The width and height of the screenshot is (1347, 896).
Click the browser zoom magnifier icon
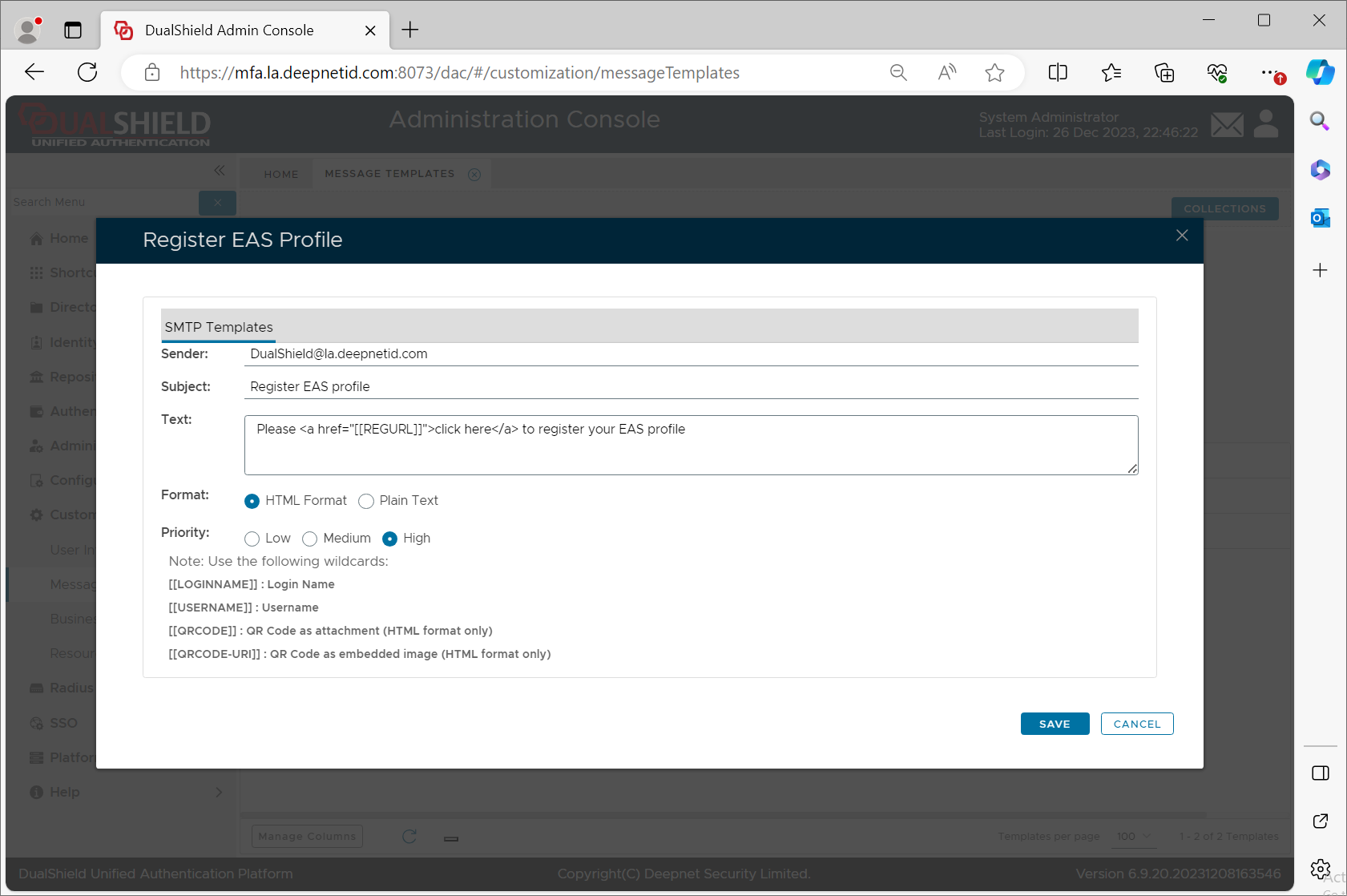pyautogui.click(x=898, y=73)
